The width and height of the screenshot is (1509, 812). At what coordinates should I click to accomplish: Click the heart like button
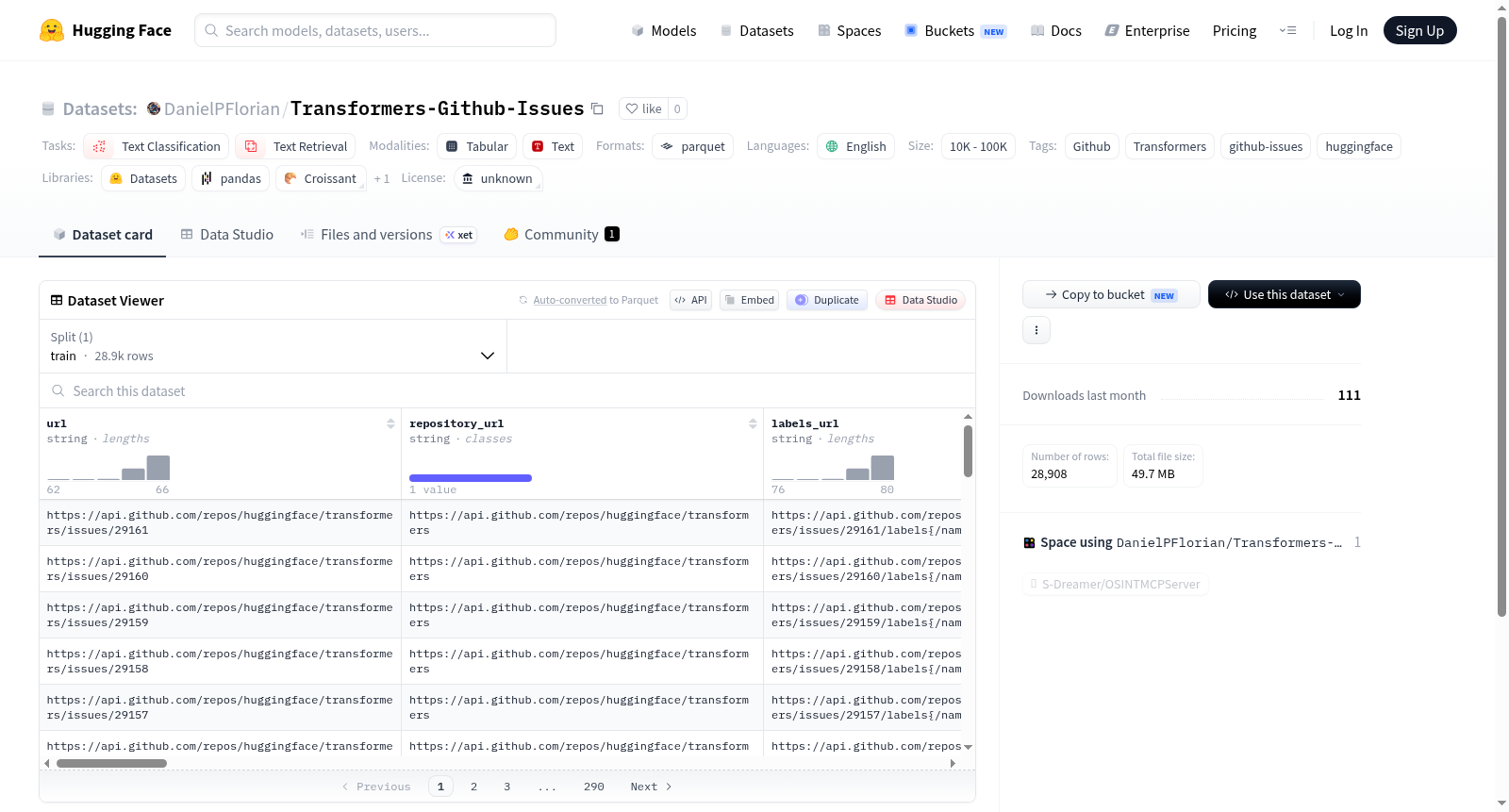click(x=643, y=108)
